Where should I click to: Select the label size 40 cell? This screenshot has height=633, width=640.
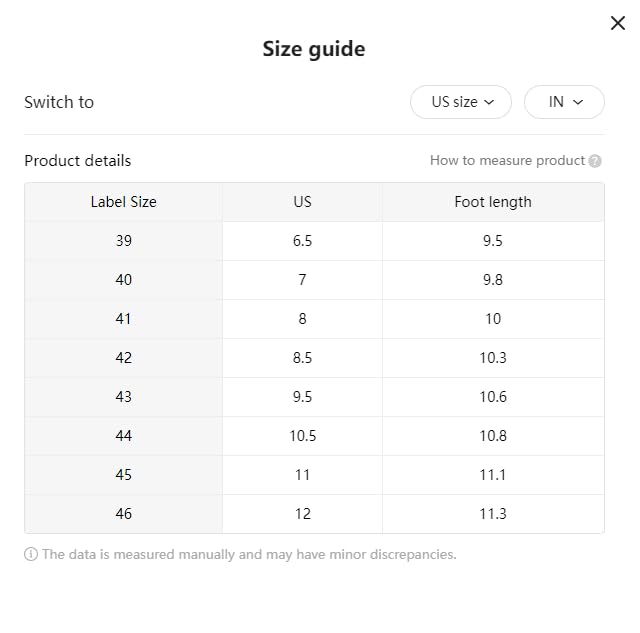[124, 280]
